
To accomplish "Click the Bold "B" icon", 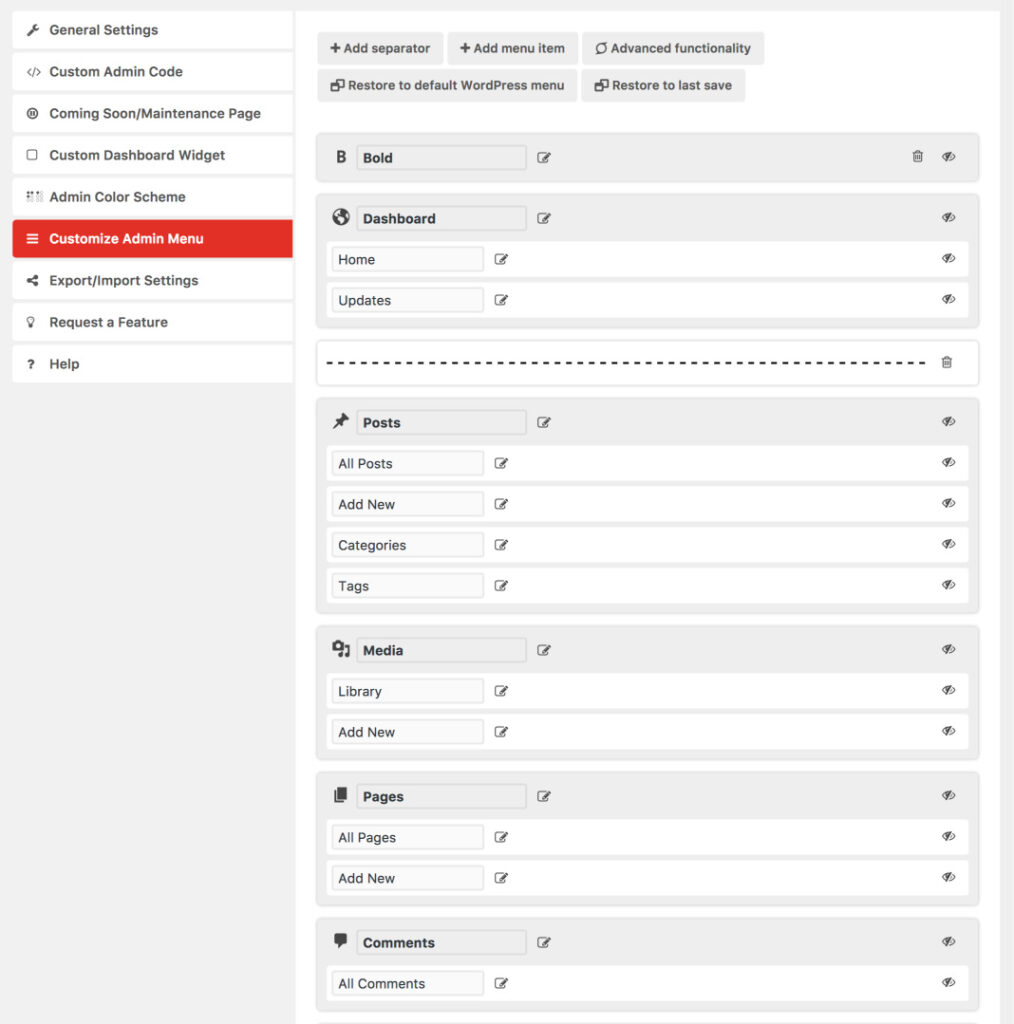I will [340, 157].
